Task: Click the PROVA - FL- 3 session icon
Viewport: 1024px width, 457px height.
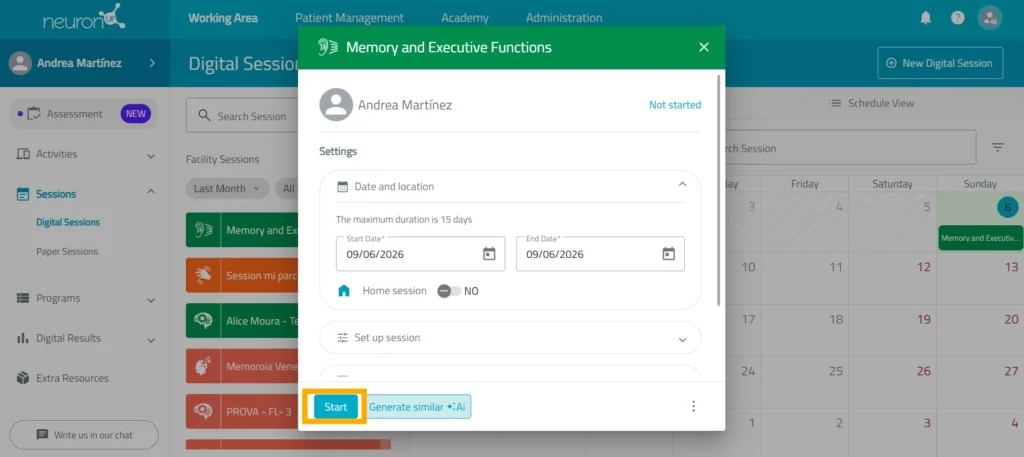Action: (203, 411)
